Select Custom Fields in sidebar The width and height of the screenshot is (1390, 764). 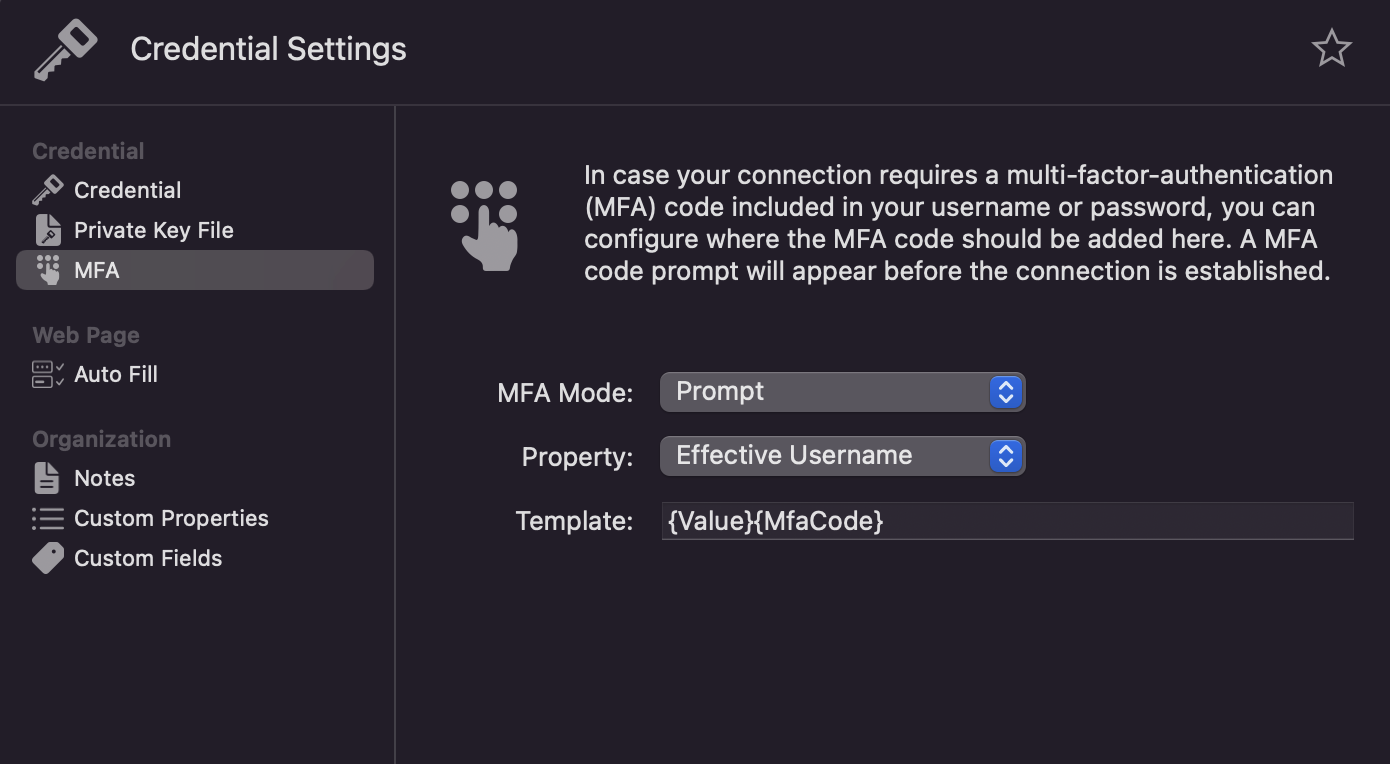tap(148, 558)
